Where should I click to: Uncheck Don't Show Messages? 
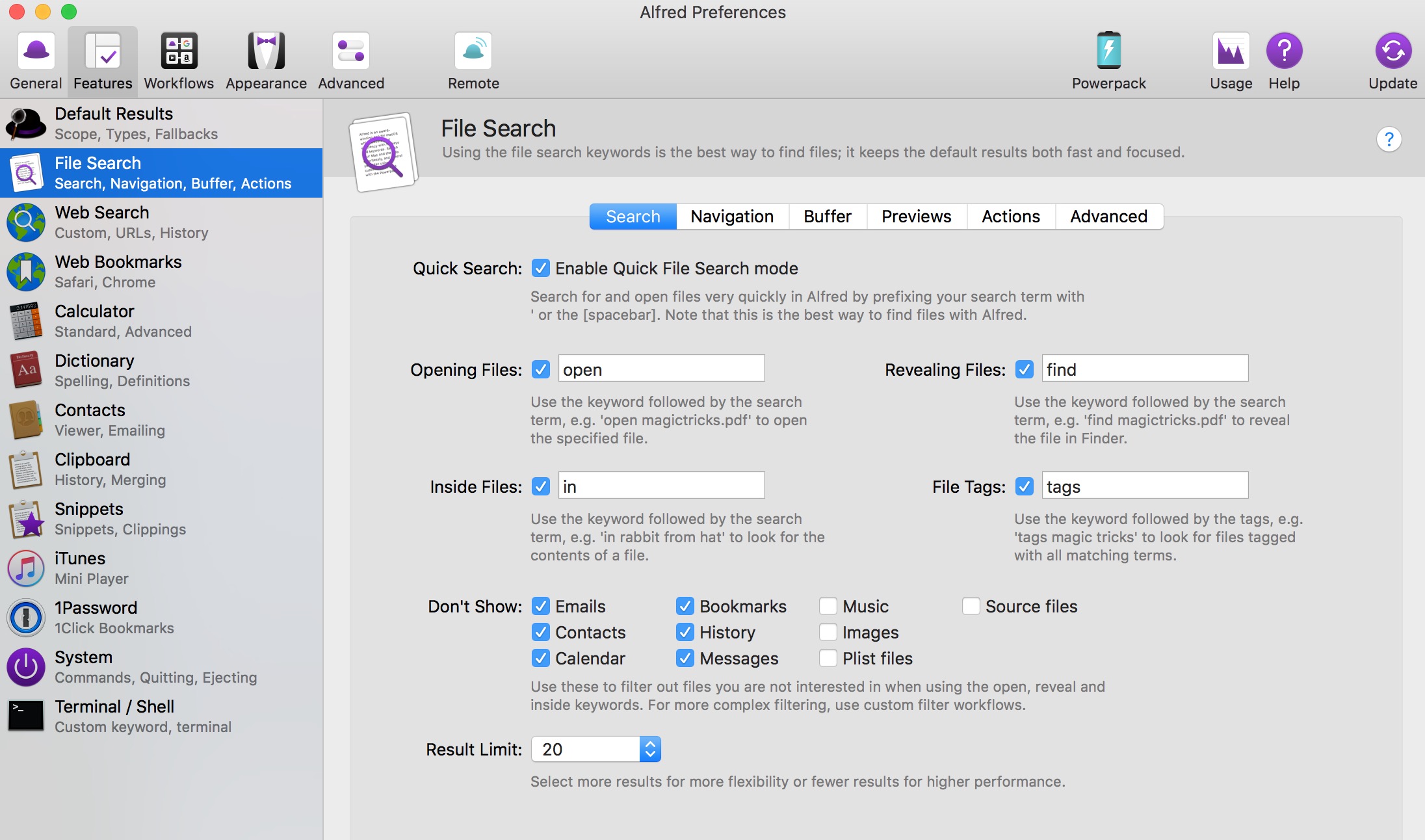[685, 658]
